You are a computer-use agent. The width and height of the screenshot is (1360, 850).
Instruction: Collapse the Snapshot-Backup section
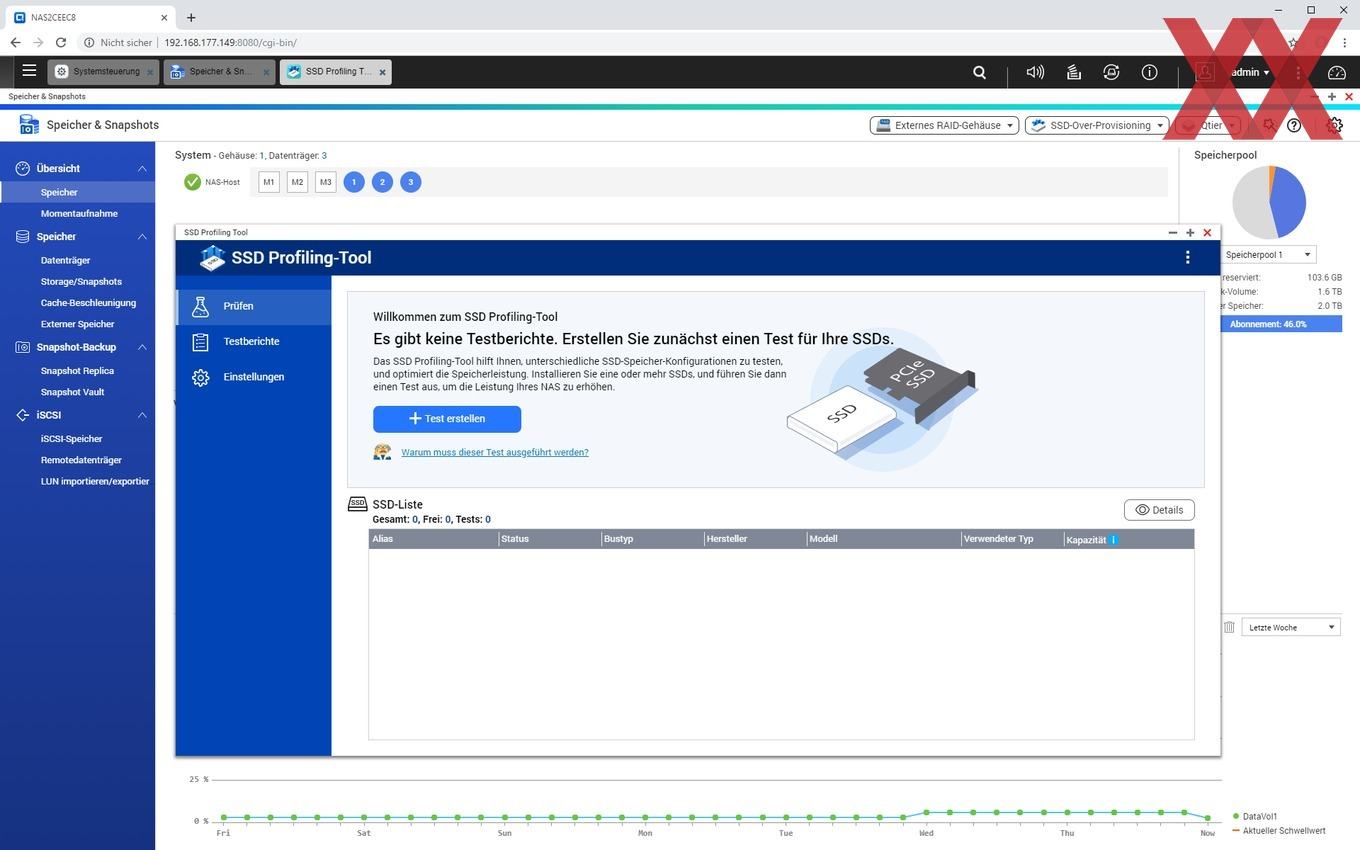click(x=142, y=347)
